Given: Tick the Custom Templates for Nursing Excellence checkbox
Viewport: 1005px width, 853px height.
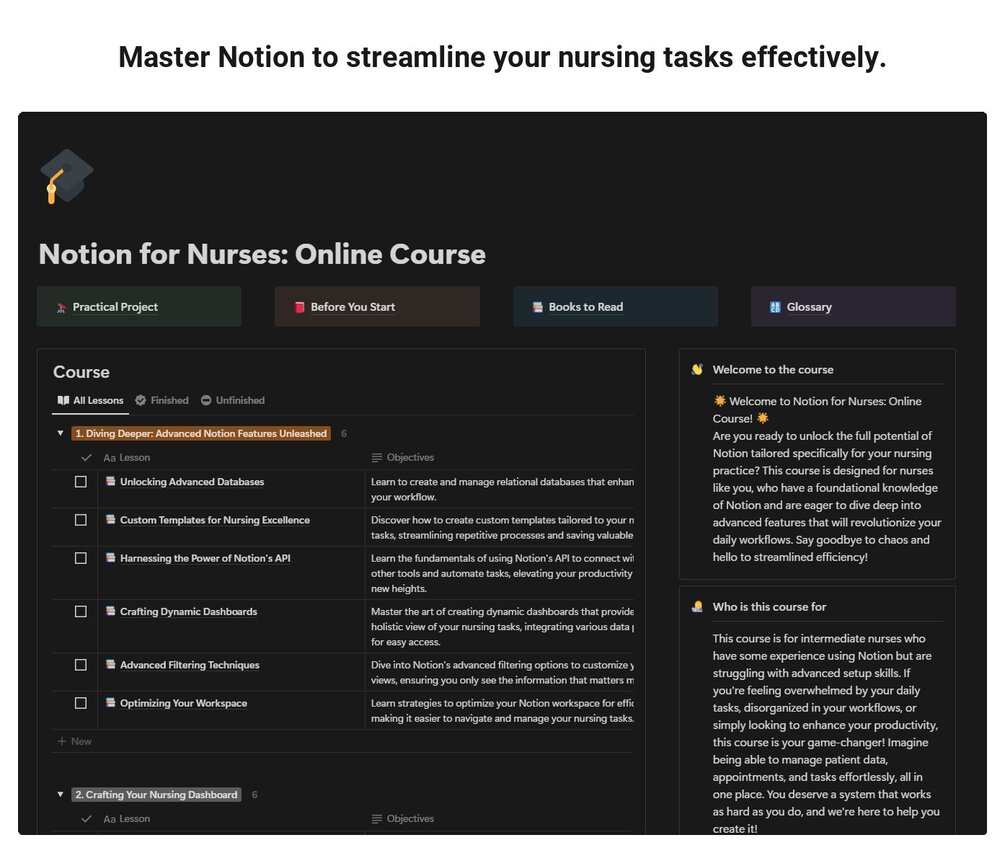Looking at the screenshot, I should click(81, 520).
